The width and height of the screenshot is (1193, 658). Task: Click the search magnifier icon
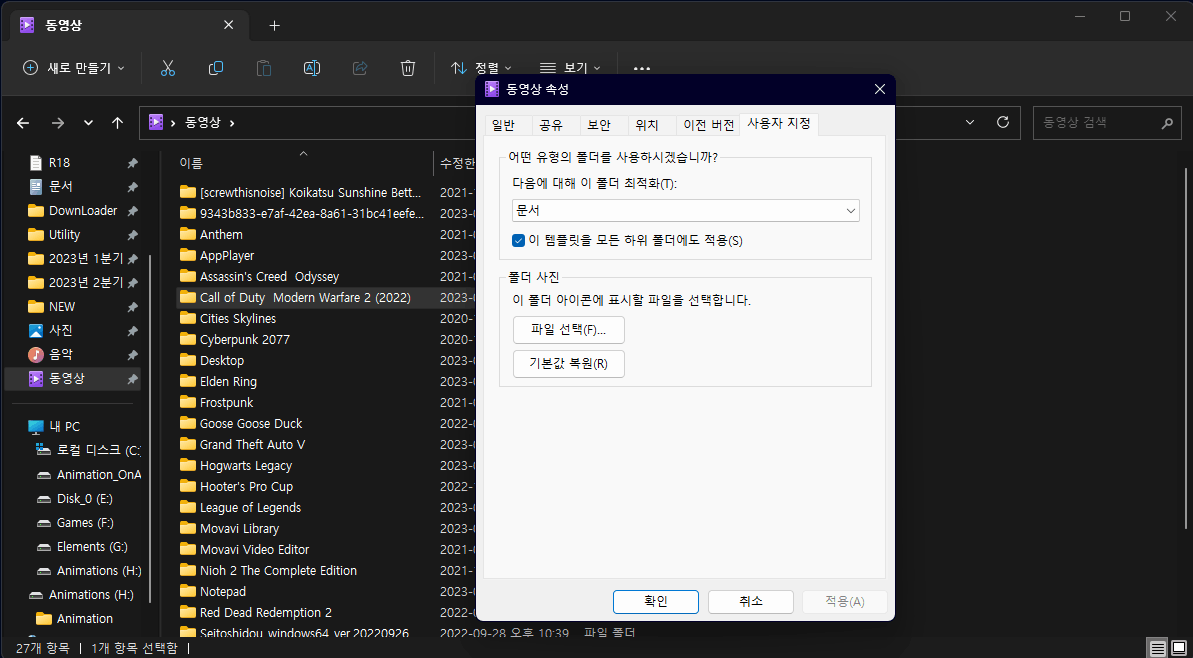[1166, 122]
